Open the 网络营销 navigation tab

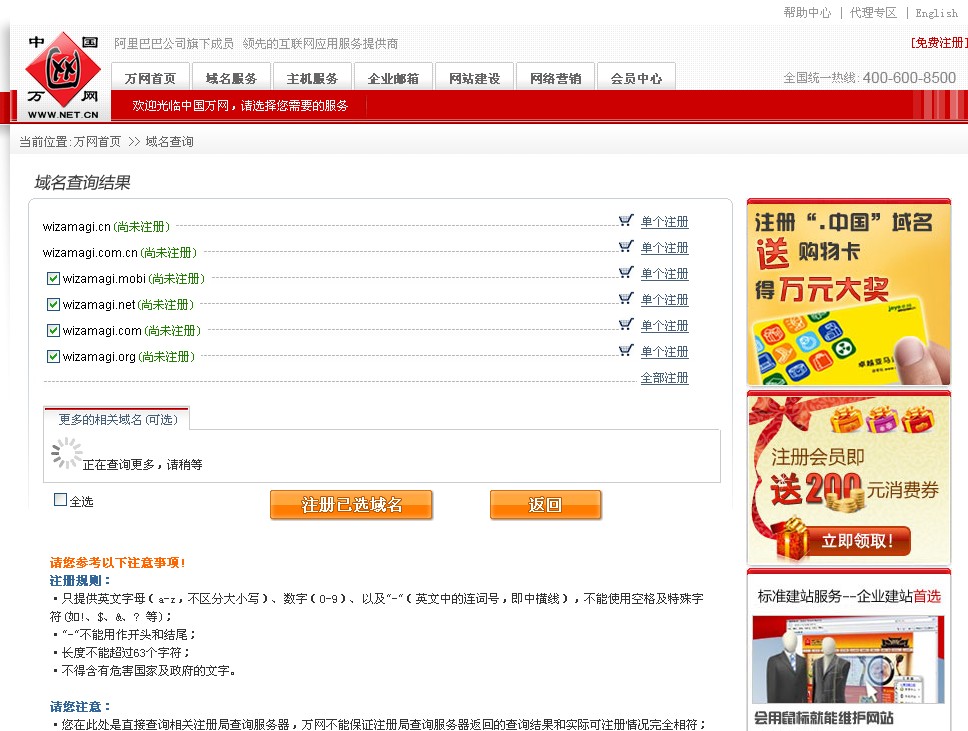coord(556,77)
